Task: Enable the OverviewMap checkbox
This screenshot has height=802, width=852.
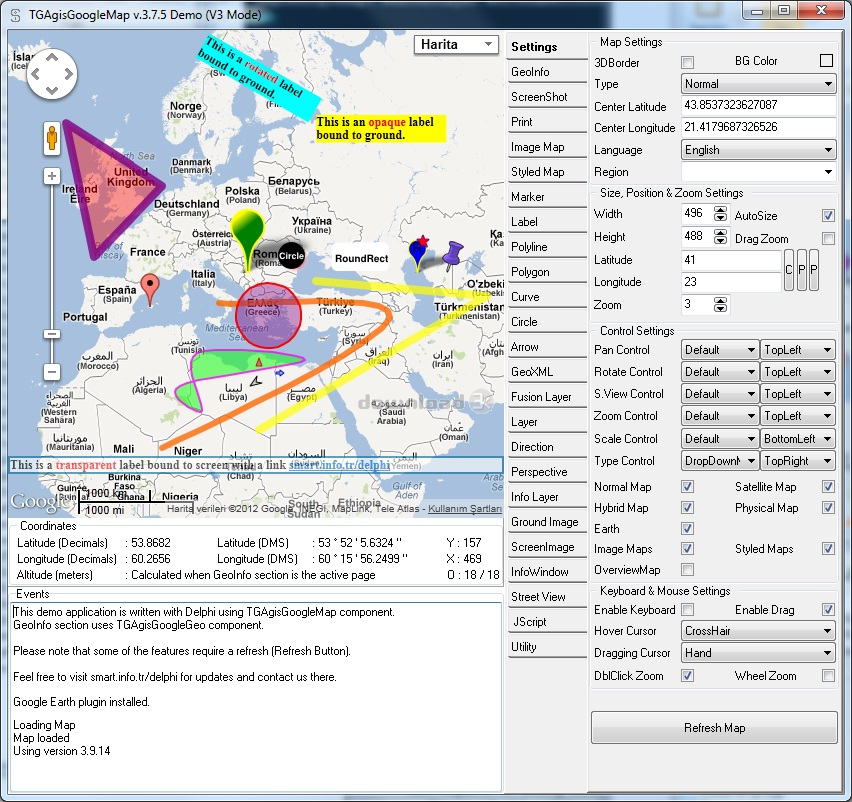Action: 687,569
